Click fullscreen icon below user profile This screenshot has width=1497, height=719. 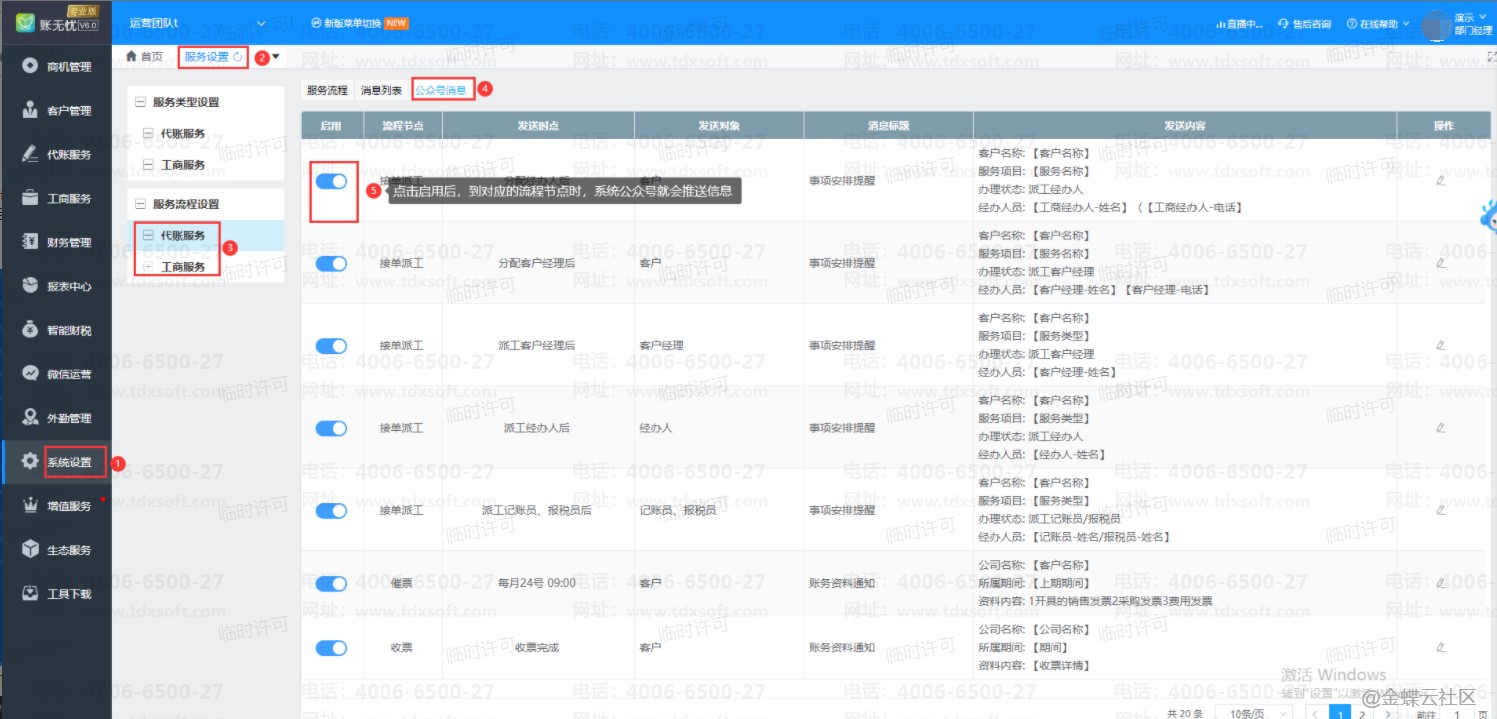(1490, 57)
